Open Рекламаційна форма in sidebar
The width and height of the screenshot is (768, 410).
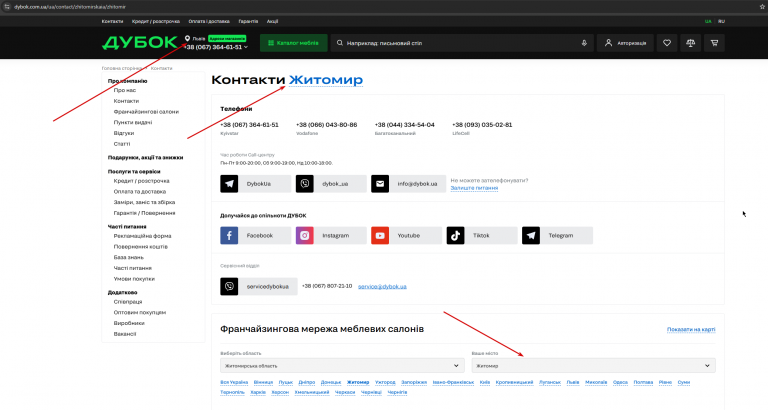tap(143, 236)
